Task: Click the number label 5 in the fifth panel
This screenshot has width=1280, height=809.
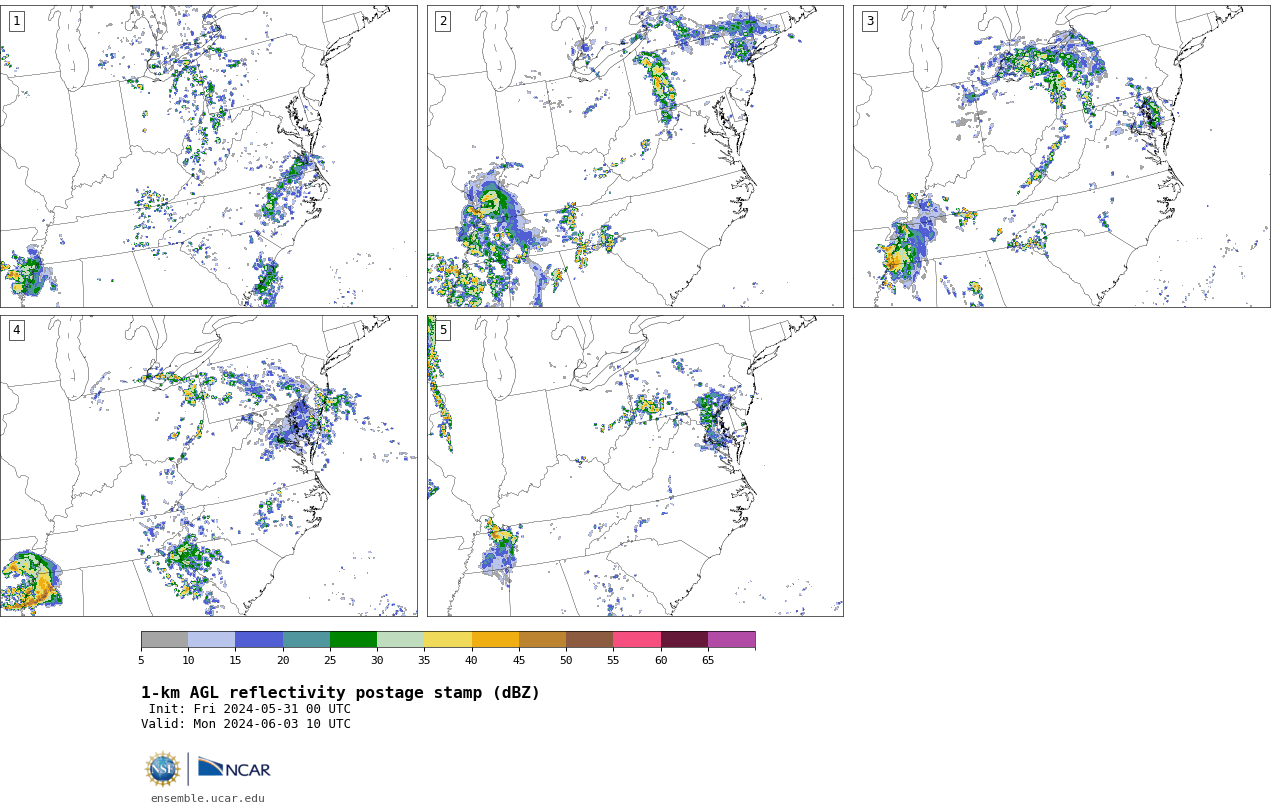Action: coord(443,330)
